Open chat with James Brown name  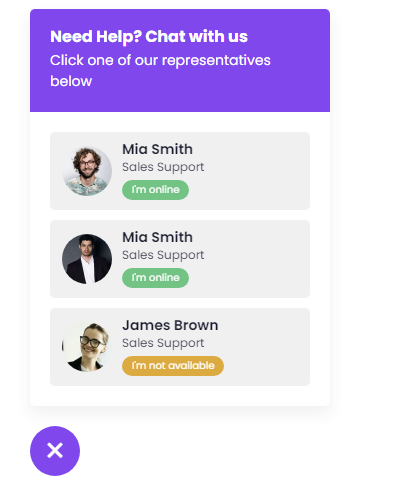click(x=170, y=325)
